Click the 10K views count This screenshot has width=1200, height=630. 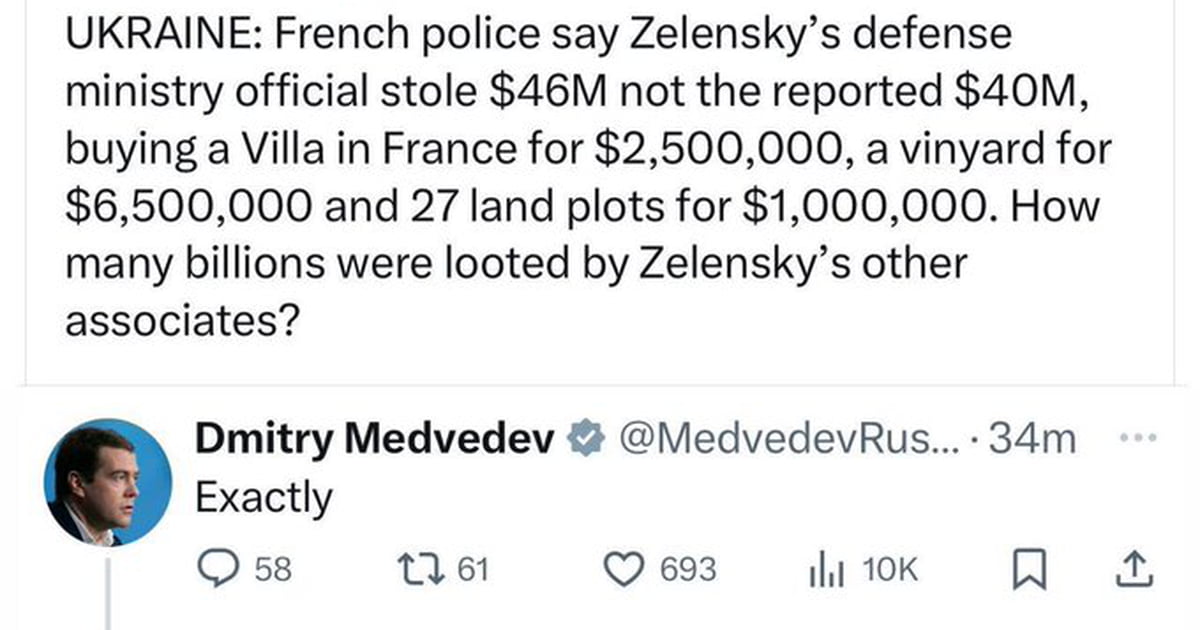(x=888, y=570)
